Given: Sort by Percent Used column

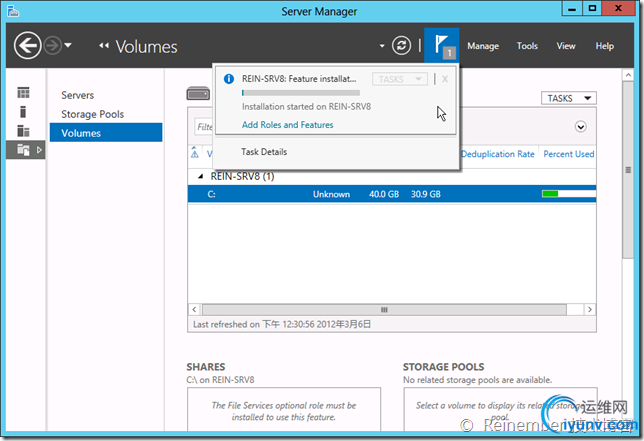Looking at the screenshot, I should click(x=568, y=154).
